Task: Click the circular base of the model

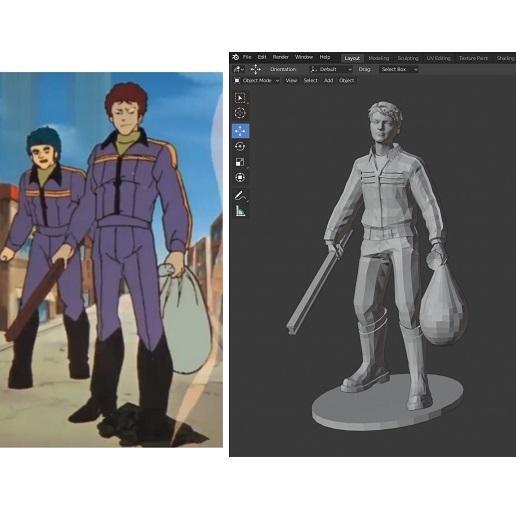Action: (388, 403)
